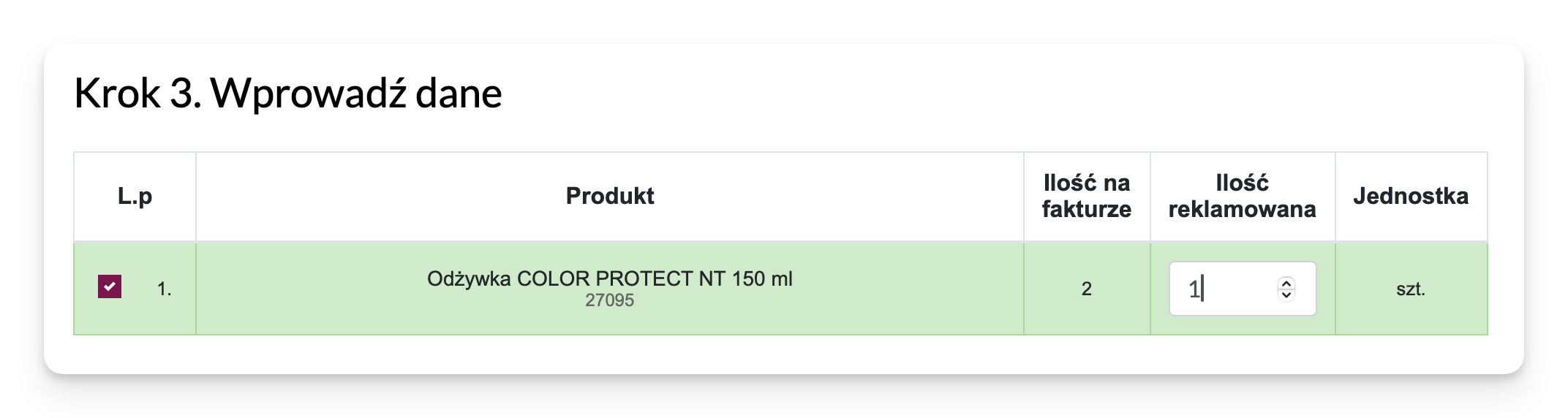The height and width of the screenshot is (418, 1568).
Task: Click the Ilość reklamowana column header
Action: coord(1242,196)
